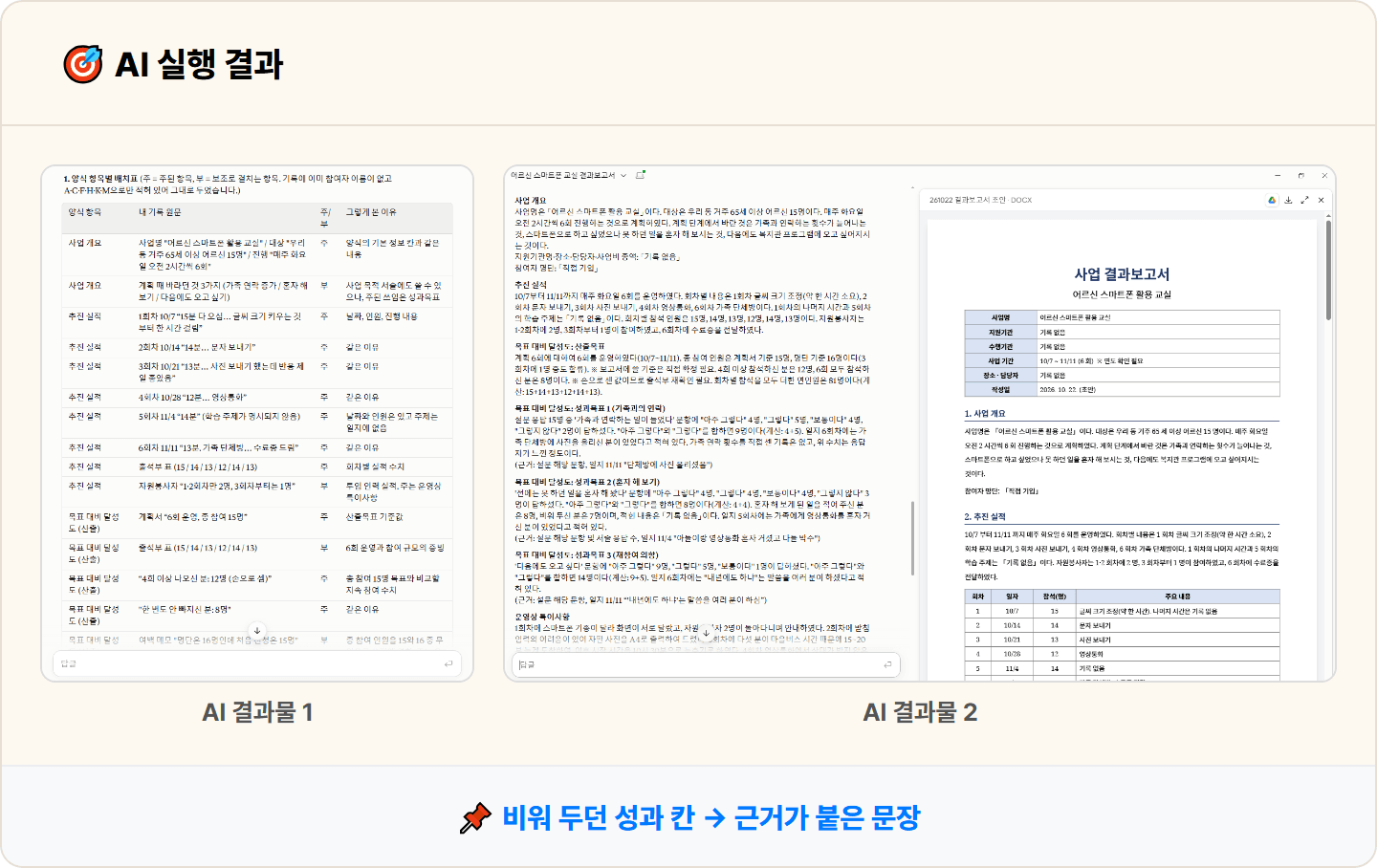This screenshot has width=1377, height=868.
Task: Click the reply input field in AI 결과물 2
Action: click(706, 664)
